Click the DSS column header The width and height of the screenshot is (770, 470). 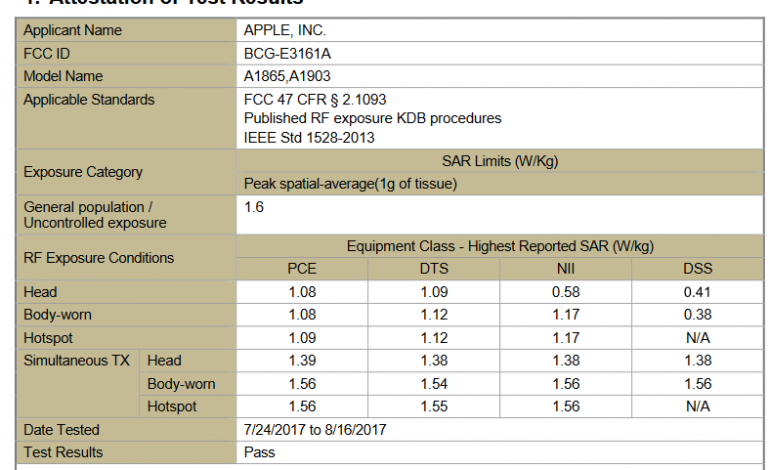pyautogui.click(x=698, y=269)
